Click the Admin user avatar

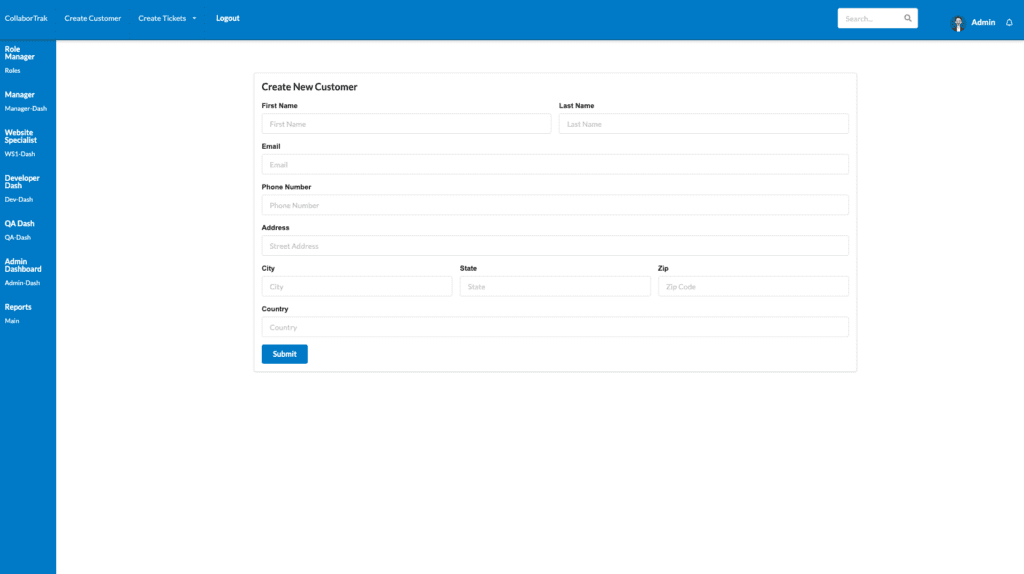(x=958, y=23)
